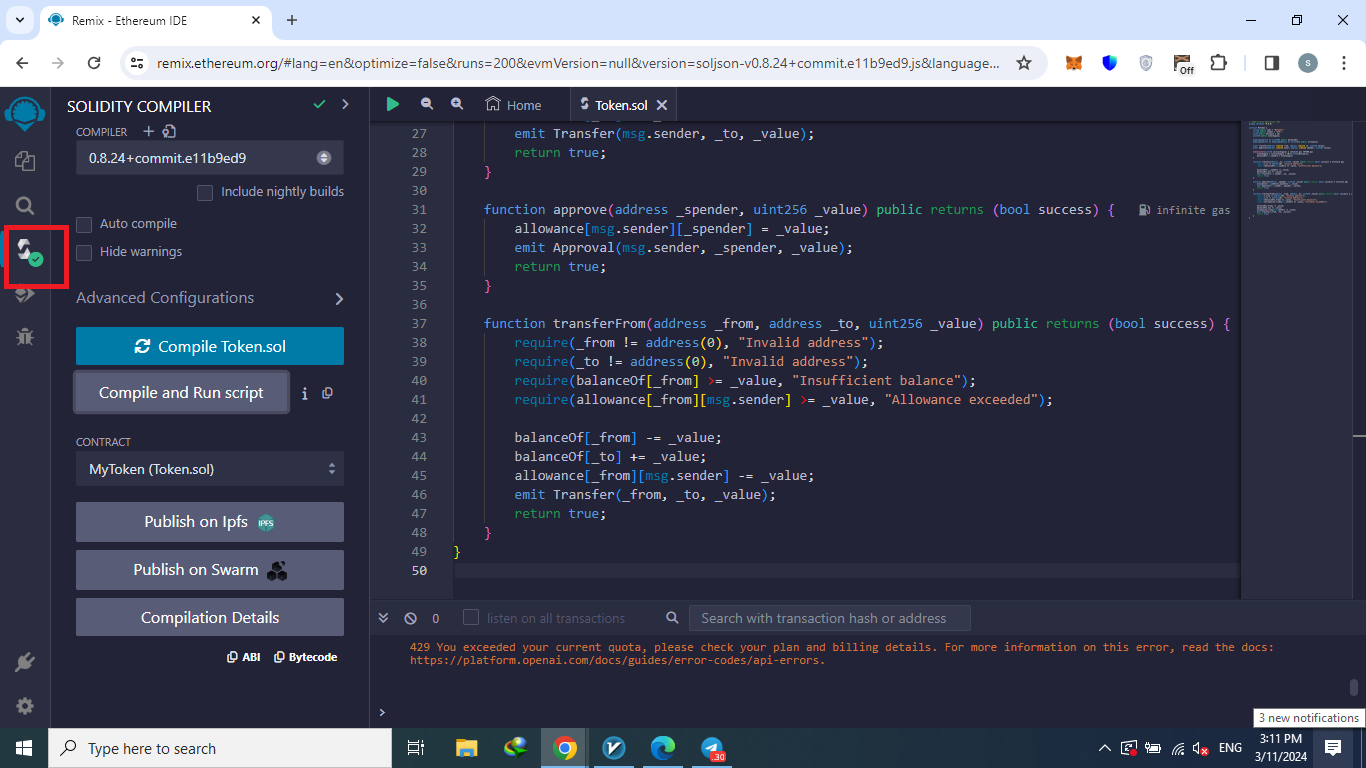Toggle listen on all transactions checkbox
Viewport: 1366px width, 768px height.
471,618
